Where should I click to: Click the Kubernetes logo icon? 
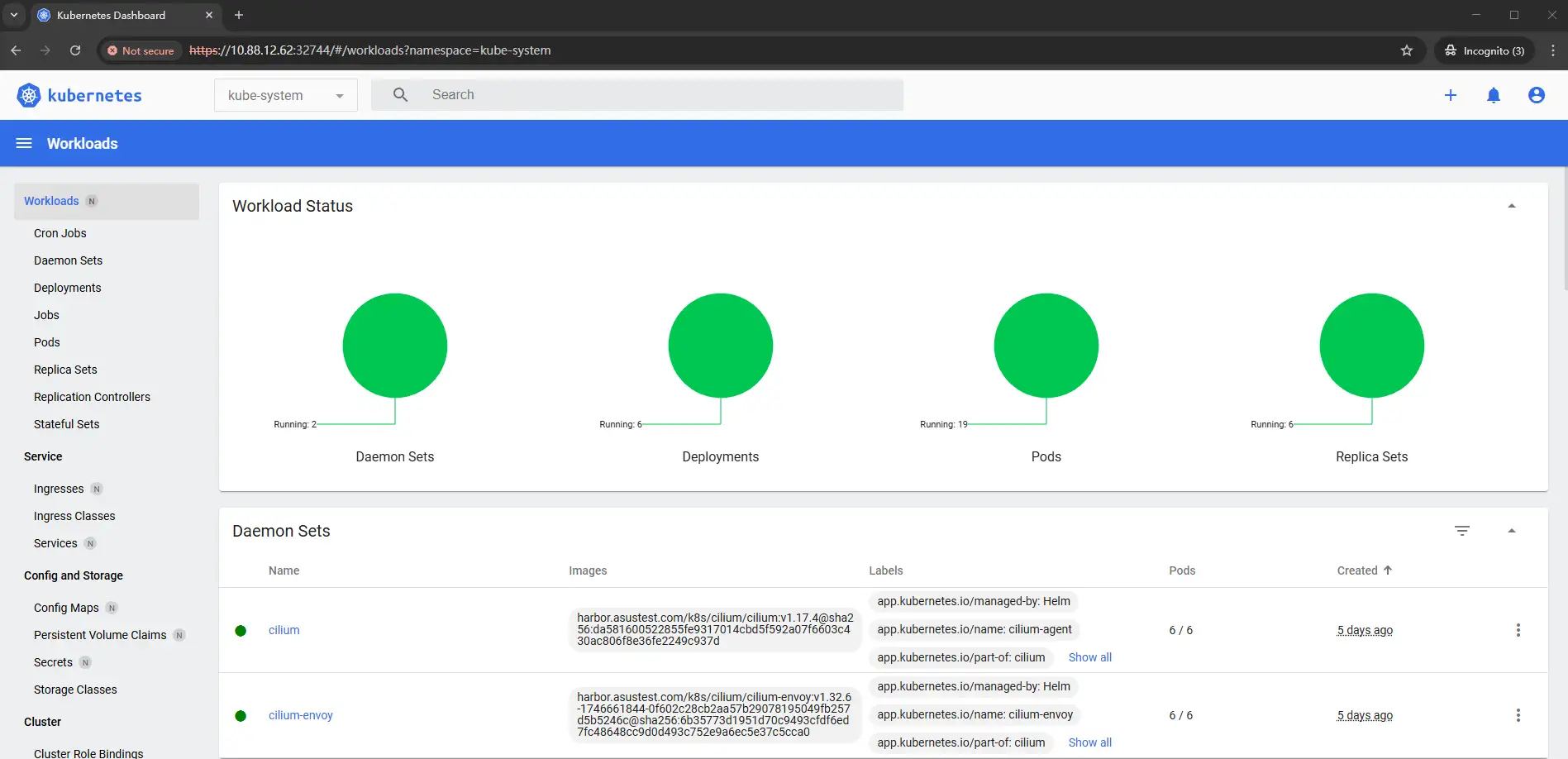click(x=29, y=95)
